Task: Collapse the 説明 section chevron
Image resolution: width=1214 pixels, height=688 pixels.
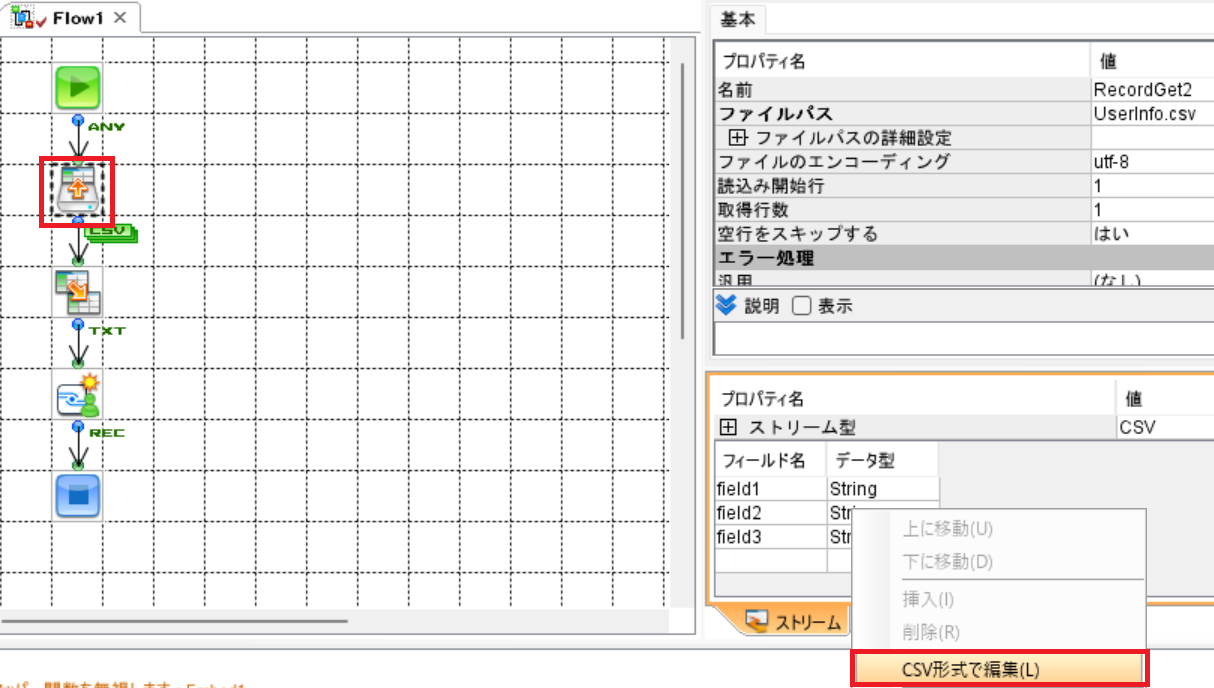Action: click(727, 306)
